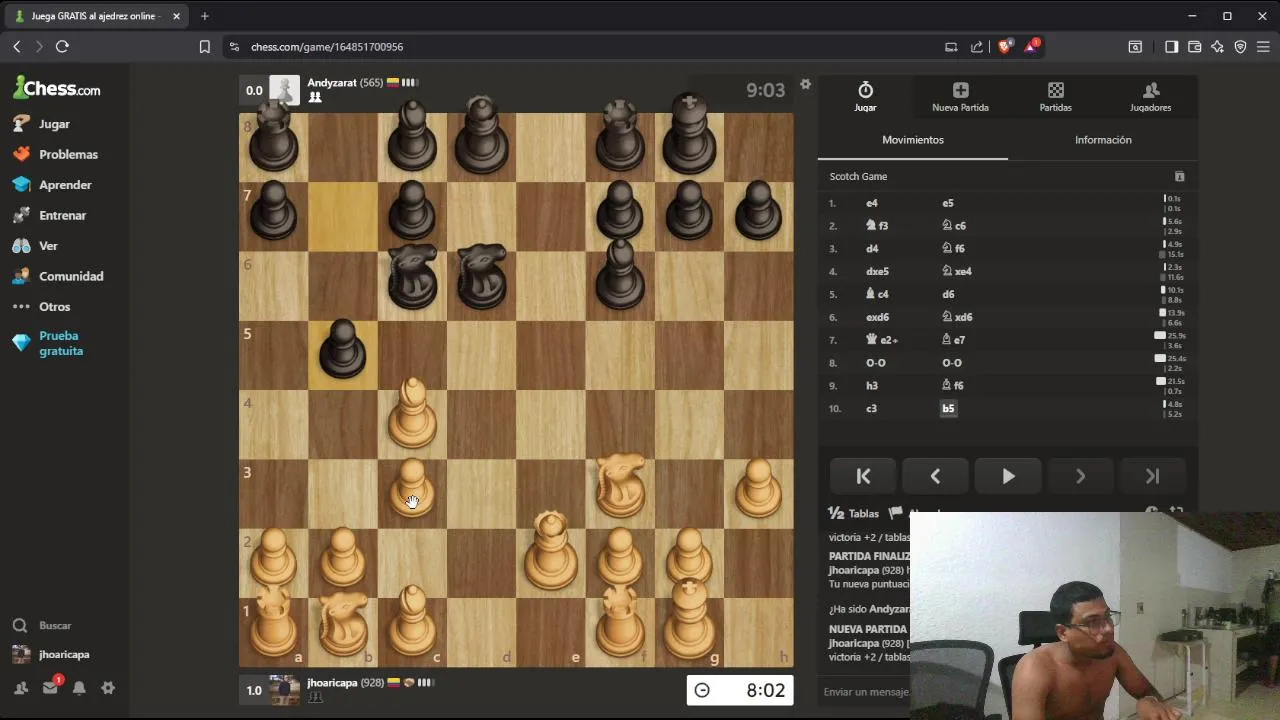This screenshot has width=1280, height=720.
Task: Select move 9 h3 in the list
Action: pos(872,385)
